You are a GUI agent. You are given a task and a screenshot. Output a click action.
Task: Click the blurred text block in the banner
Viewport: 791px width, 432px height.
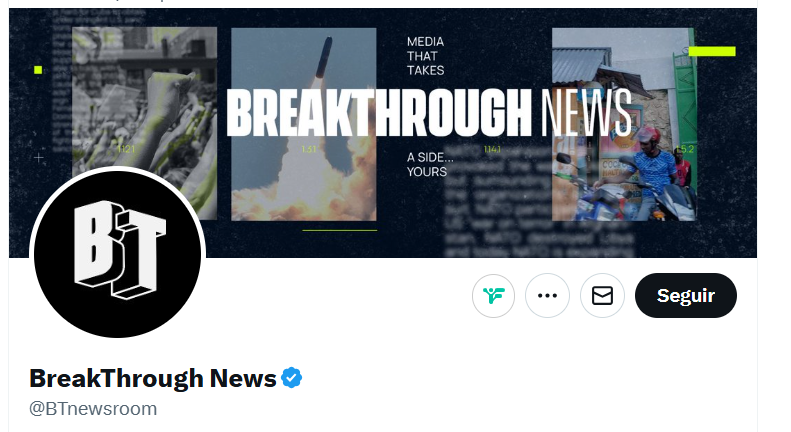point(537,202)
